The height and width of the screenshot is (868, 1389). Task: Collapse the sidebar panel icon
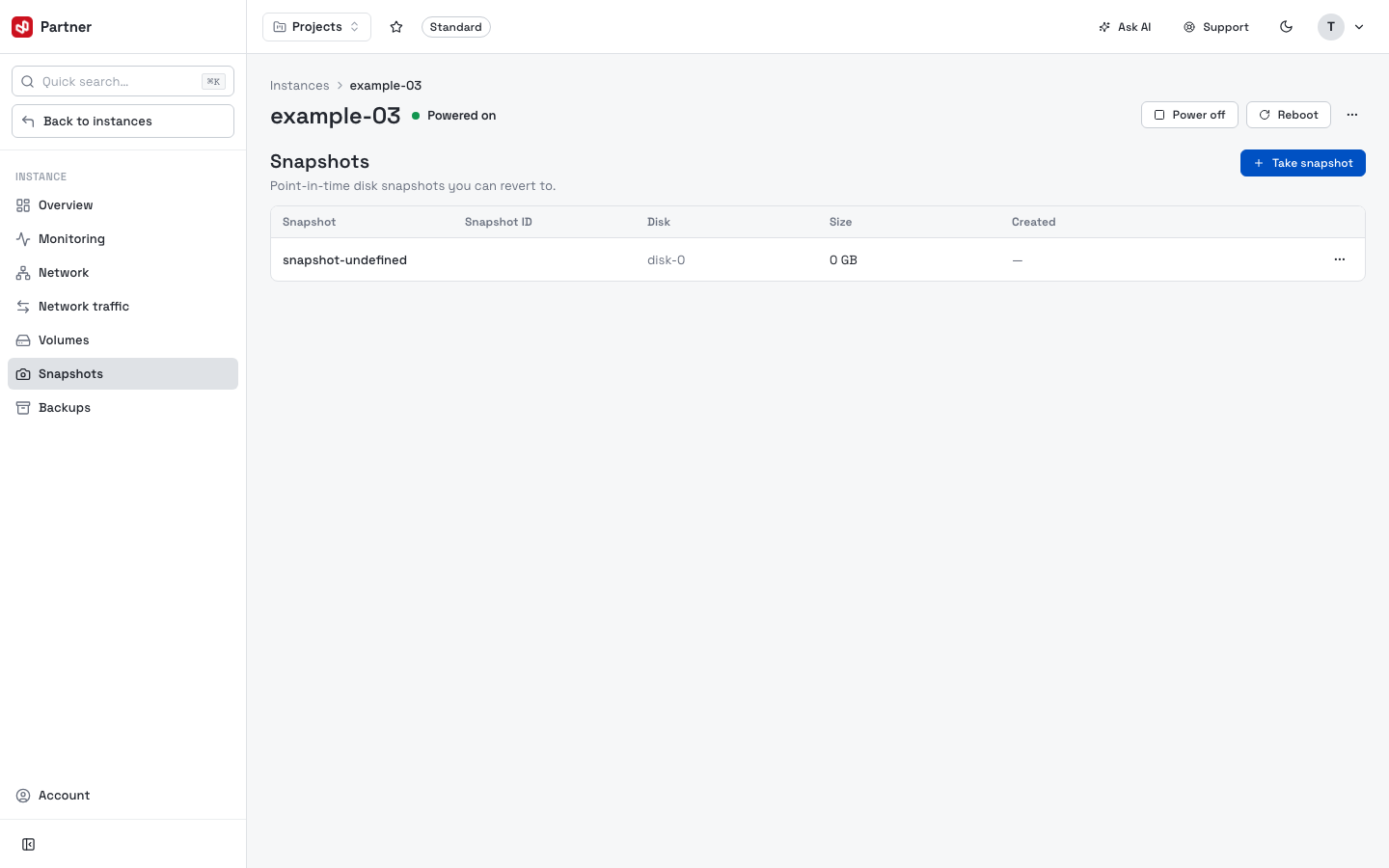click(x=29, y=845)
